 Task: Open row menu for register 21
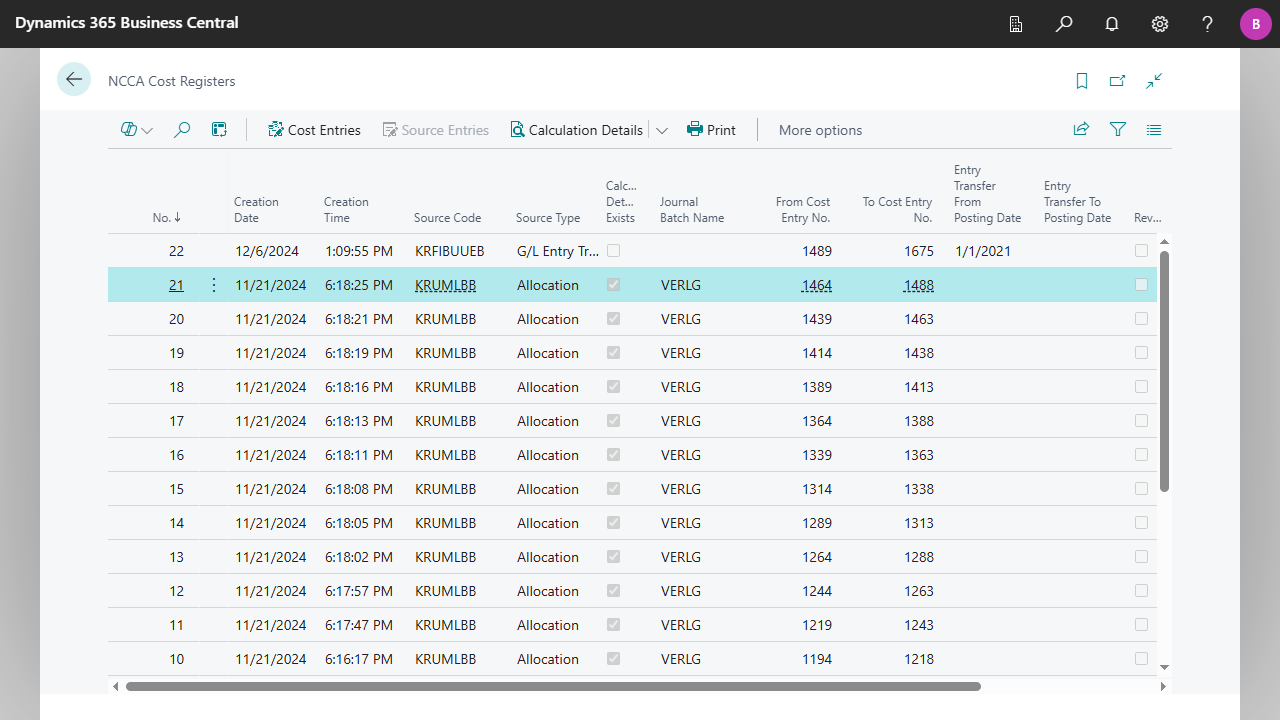tap(213, 285)
